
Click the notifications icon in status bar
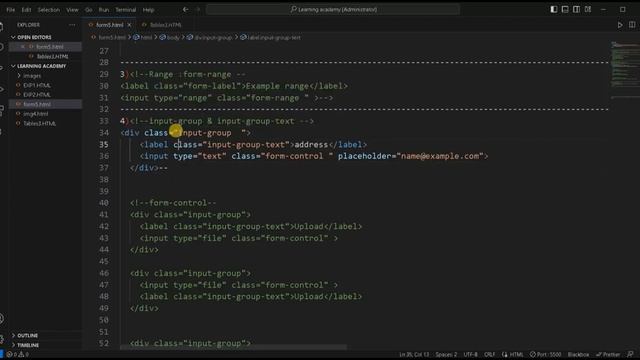tap(631, 355)
